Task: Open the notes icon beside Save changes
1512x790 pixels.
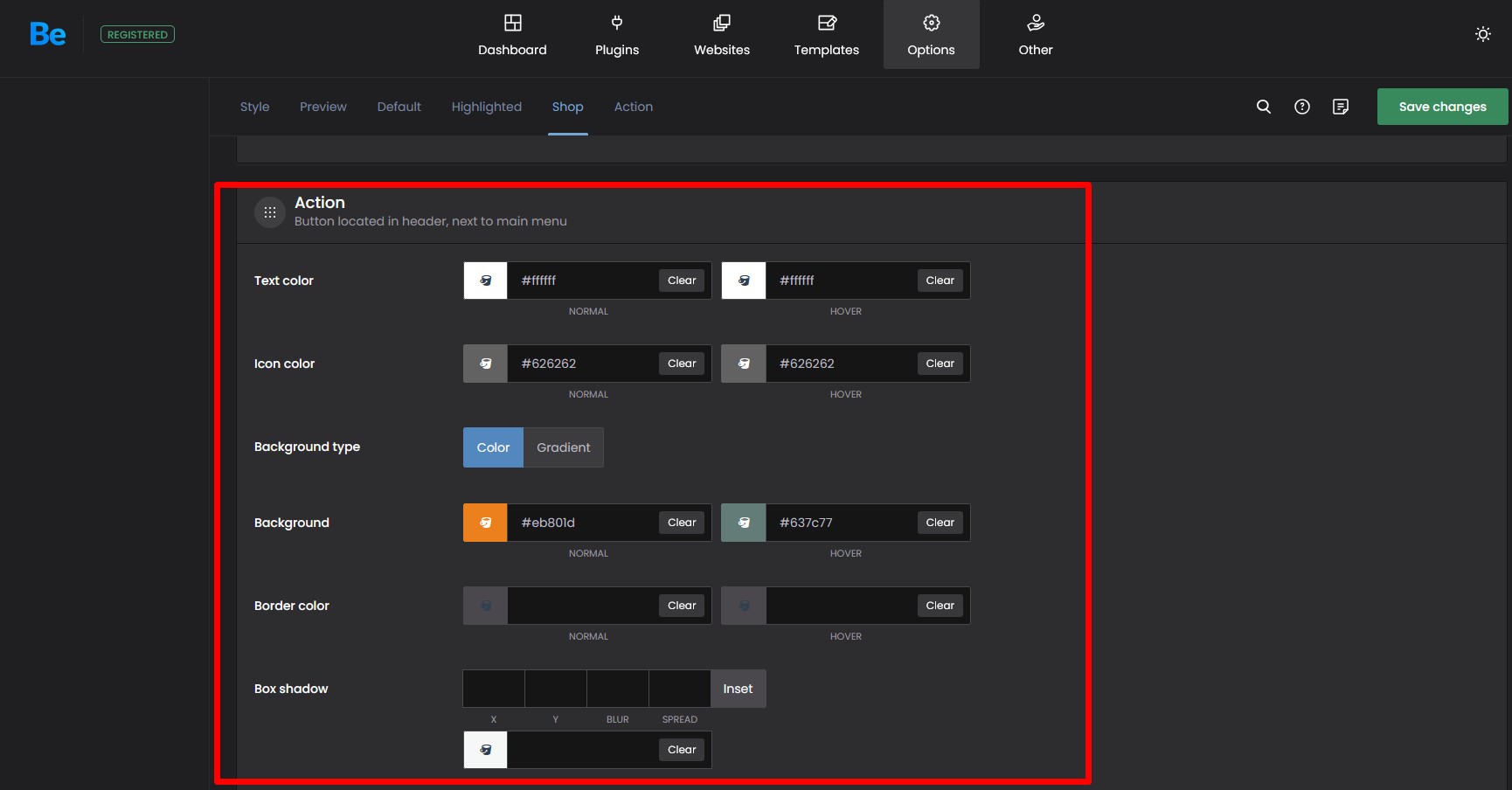Action: pos(1340,107)
